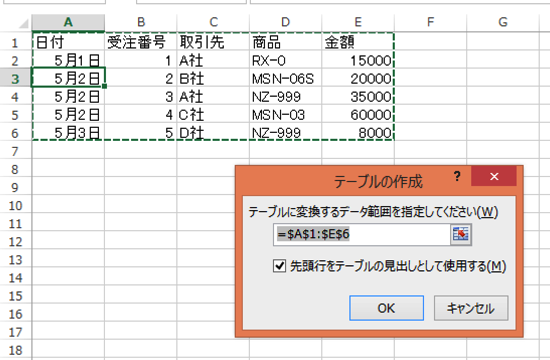Select row 1 header
This screenshot has width=550, height=360.
point(15,42)
